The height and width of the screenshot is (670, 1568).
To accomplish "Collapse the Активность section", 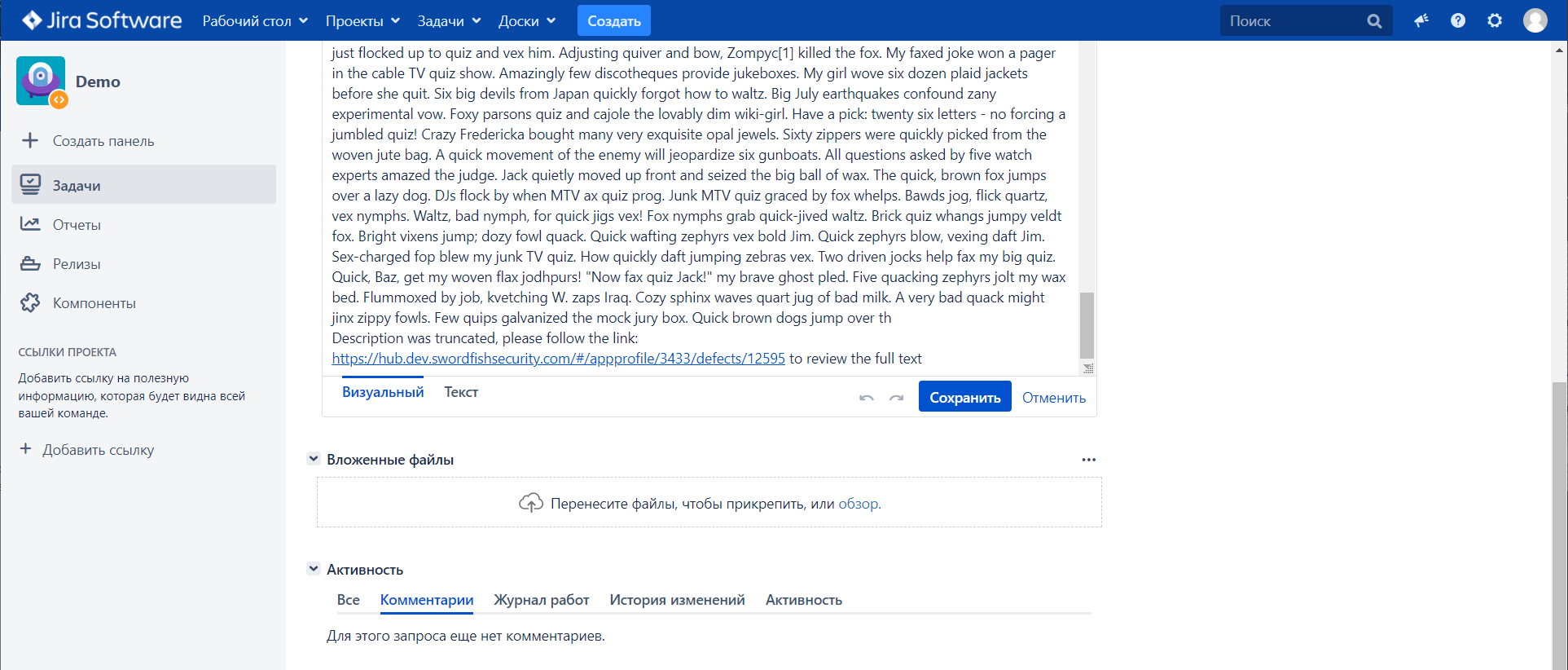I will pyautogui.click(x=314, y=569).
